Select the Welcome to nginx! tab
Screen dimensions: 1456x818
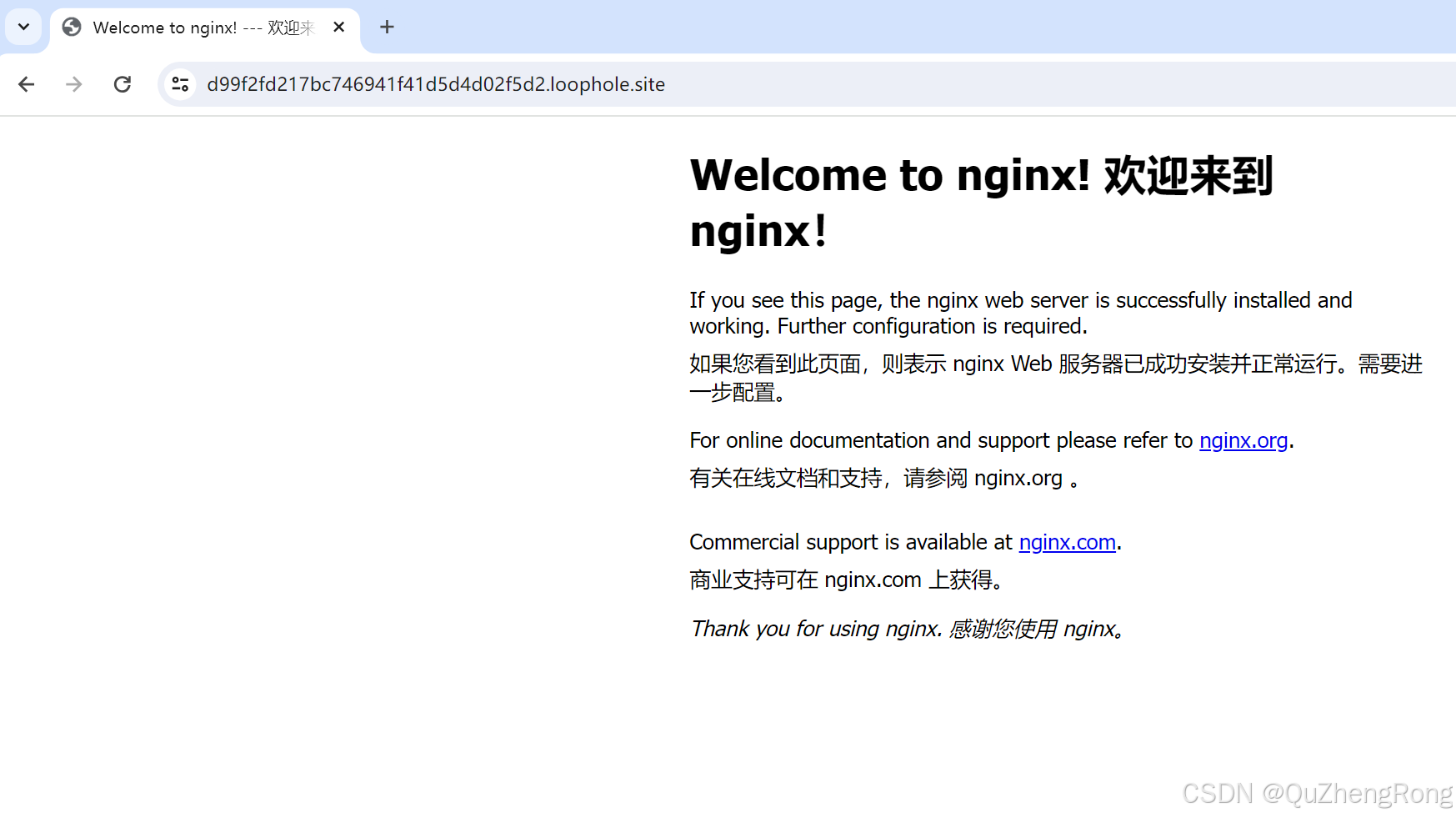[205, 28]
